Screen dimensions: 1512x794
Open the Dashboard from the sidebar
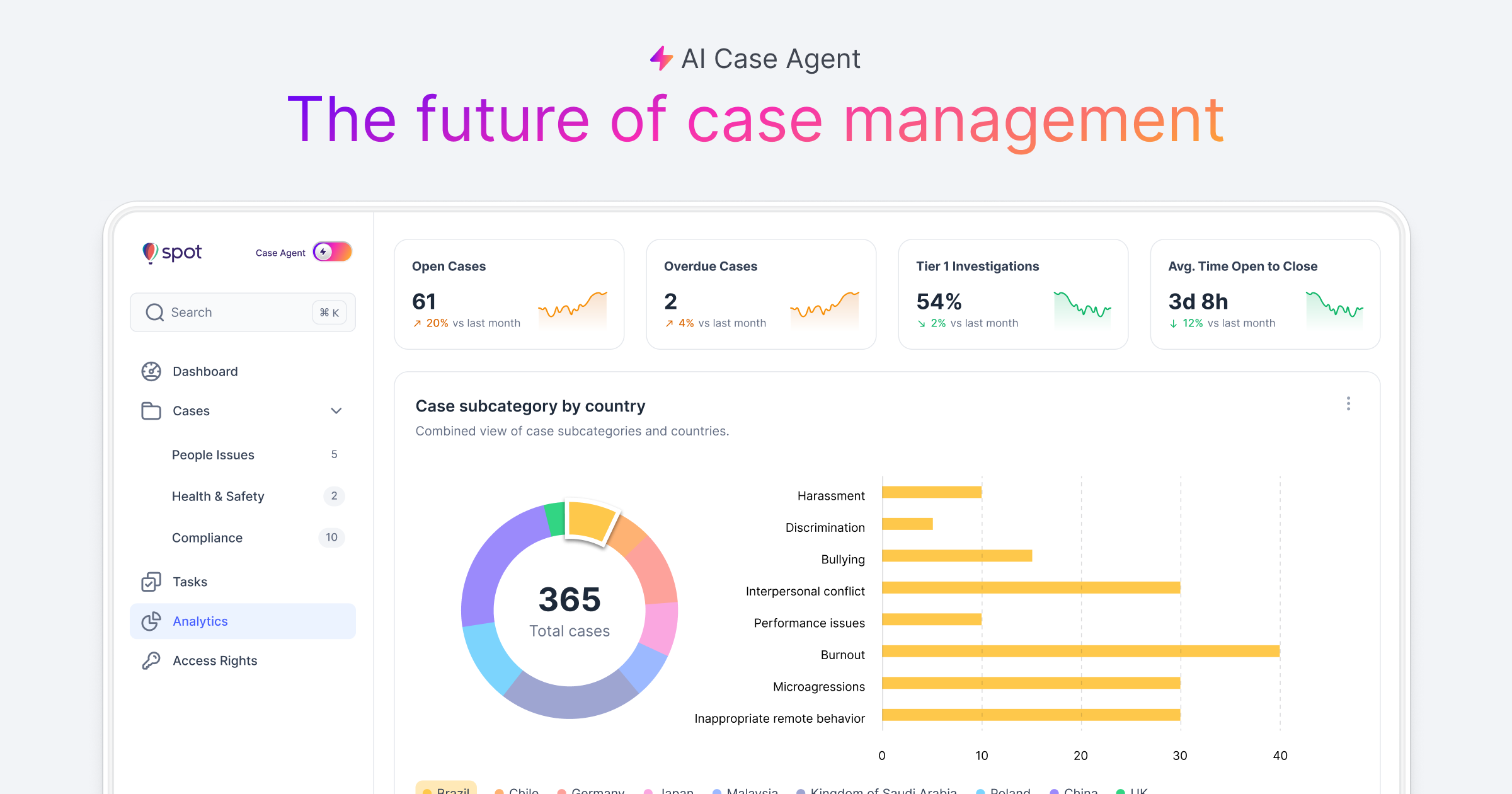204,371
